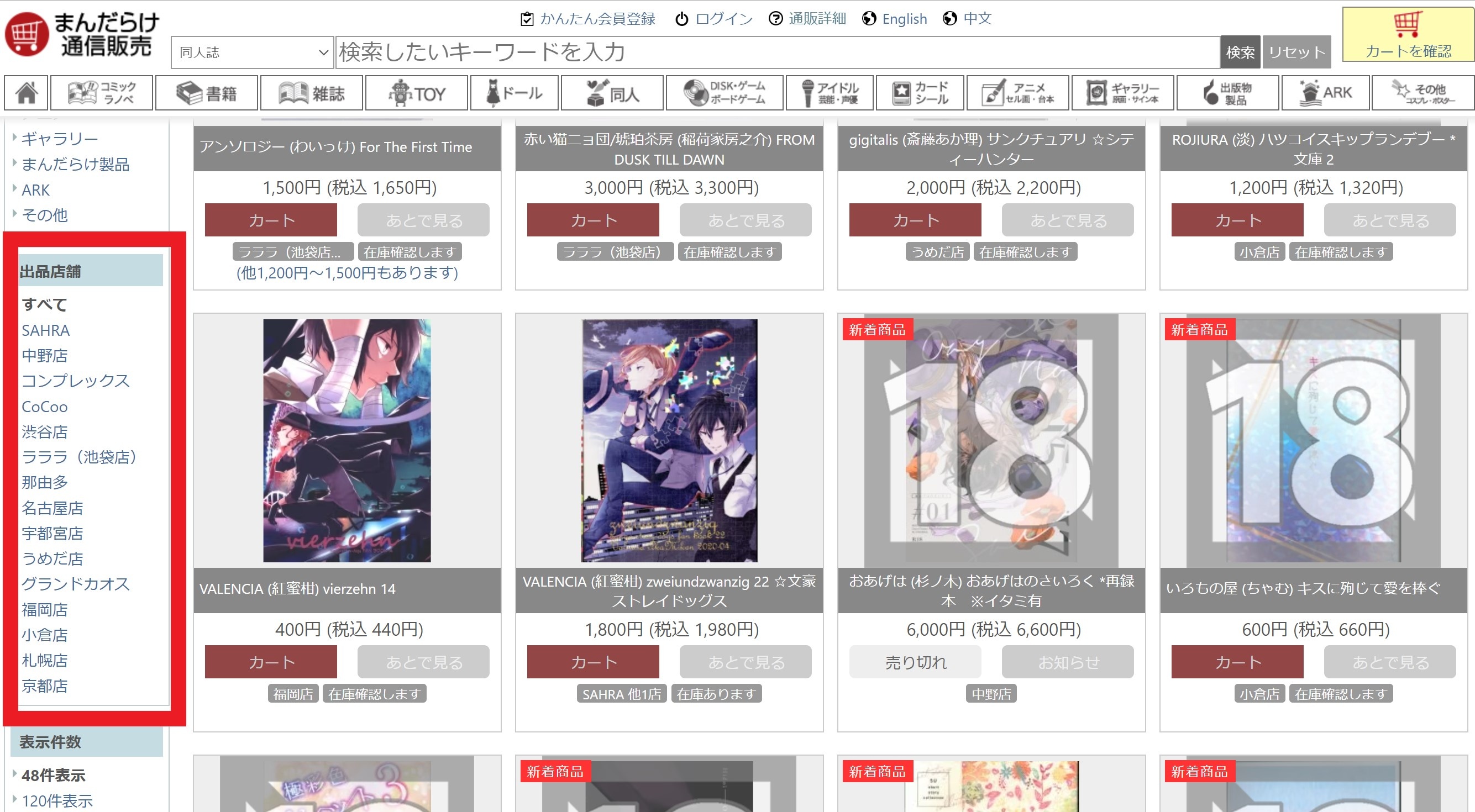Open the アイドル microphone category
1475x812 pixels.
coord(830,93)
